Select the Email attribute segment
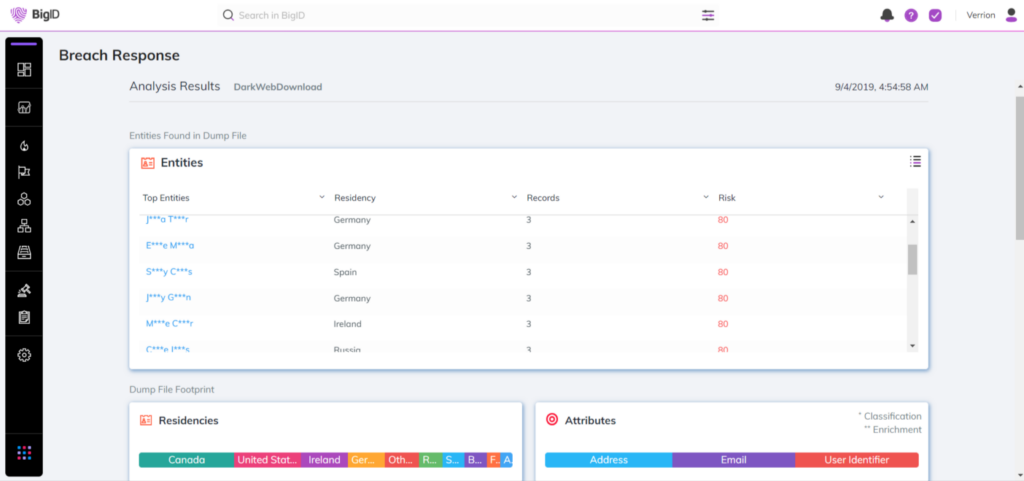Viewport: 1024px width, 481px height. [733, 460]
